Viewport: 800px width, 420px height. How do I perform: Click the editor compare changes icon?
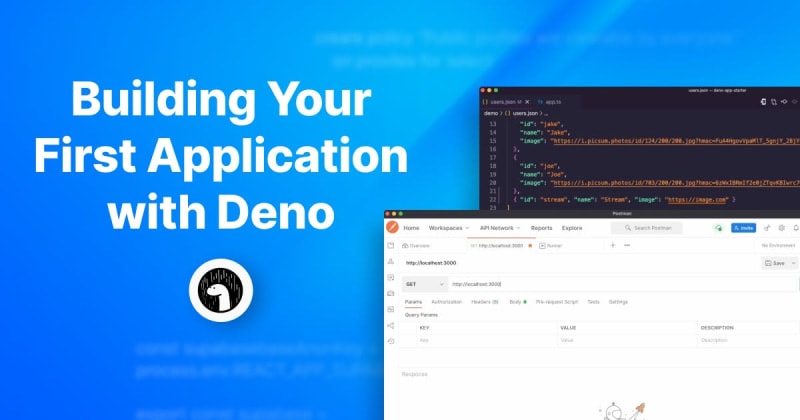763,102
